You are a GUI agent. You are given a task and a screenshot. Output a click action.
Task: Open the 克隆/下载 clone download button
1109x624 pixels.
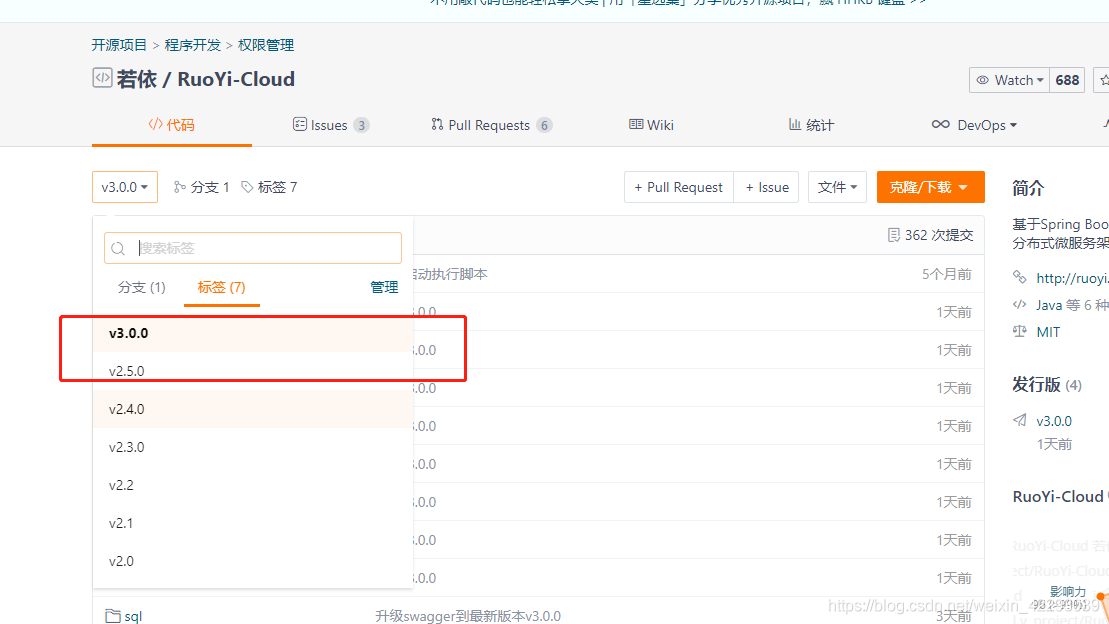[x=931, y=187]
